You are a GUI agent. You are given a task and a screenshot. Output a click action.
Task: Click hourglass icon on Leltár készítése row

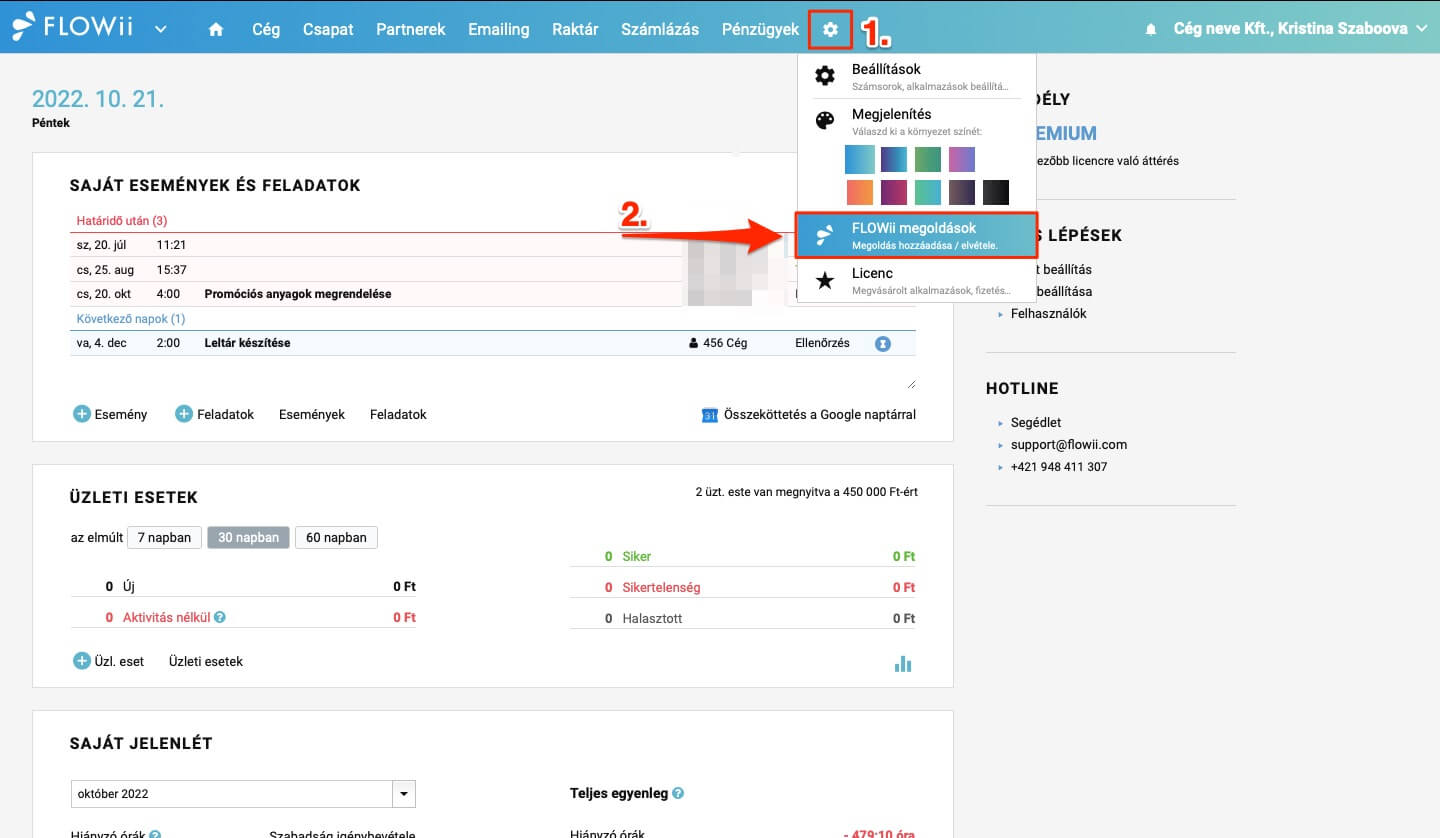coord(883,343)
